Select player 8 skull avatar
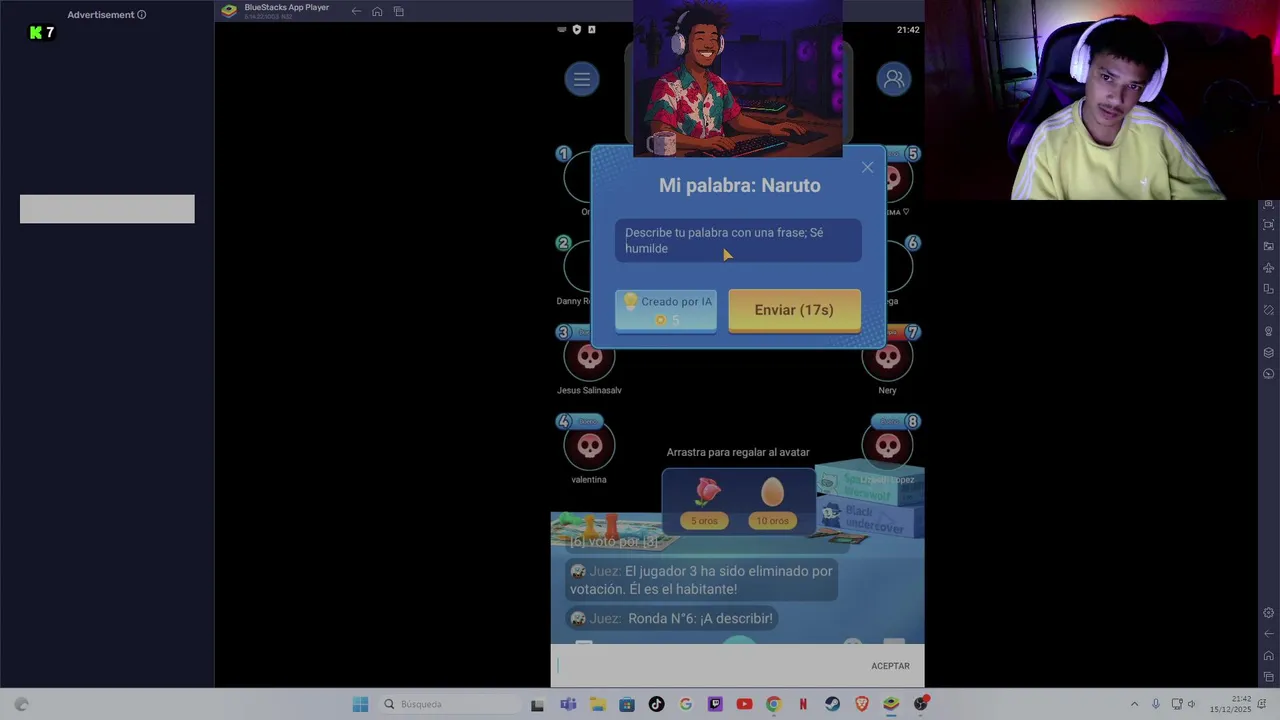Viewport: 1280px width, 720px height. [x=887, y=446]
